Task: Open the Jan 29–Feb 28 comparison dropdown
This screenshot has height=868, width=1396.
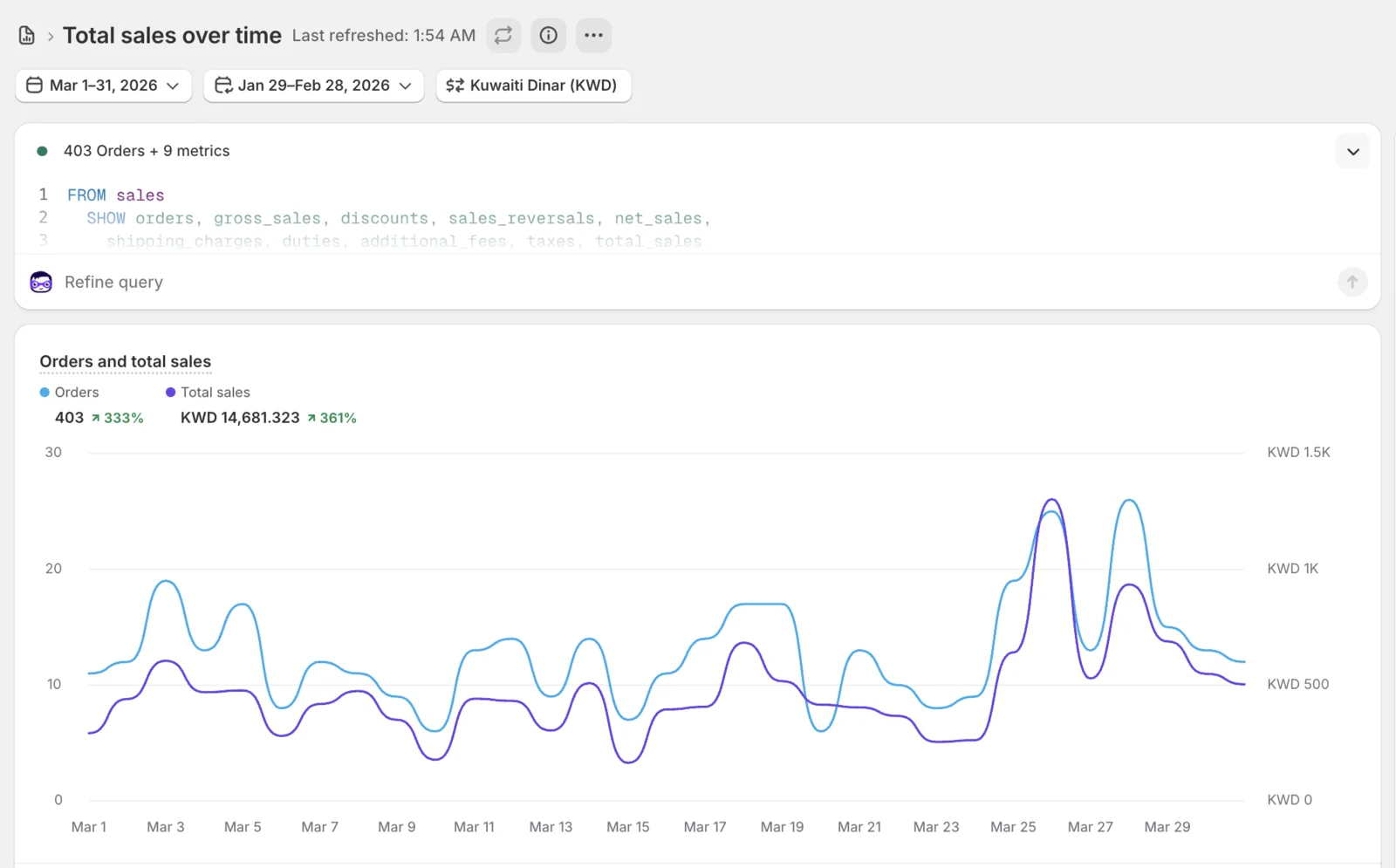Action: point(313,85)
